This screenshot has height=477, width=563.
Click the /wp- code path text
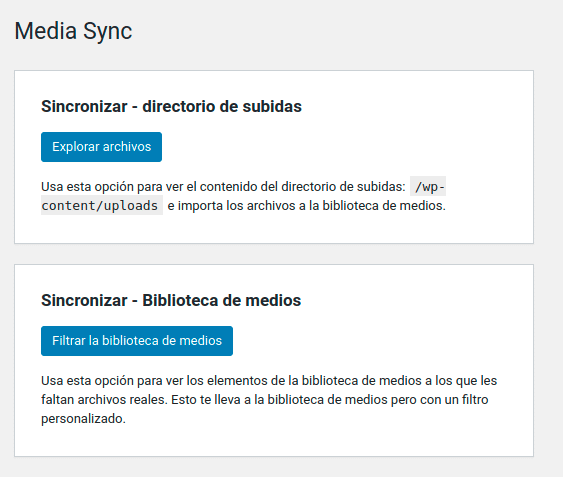click(x=428, y=186)
